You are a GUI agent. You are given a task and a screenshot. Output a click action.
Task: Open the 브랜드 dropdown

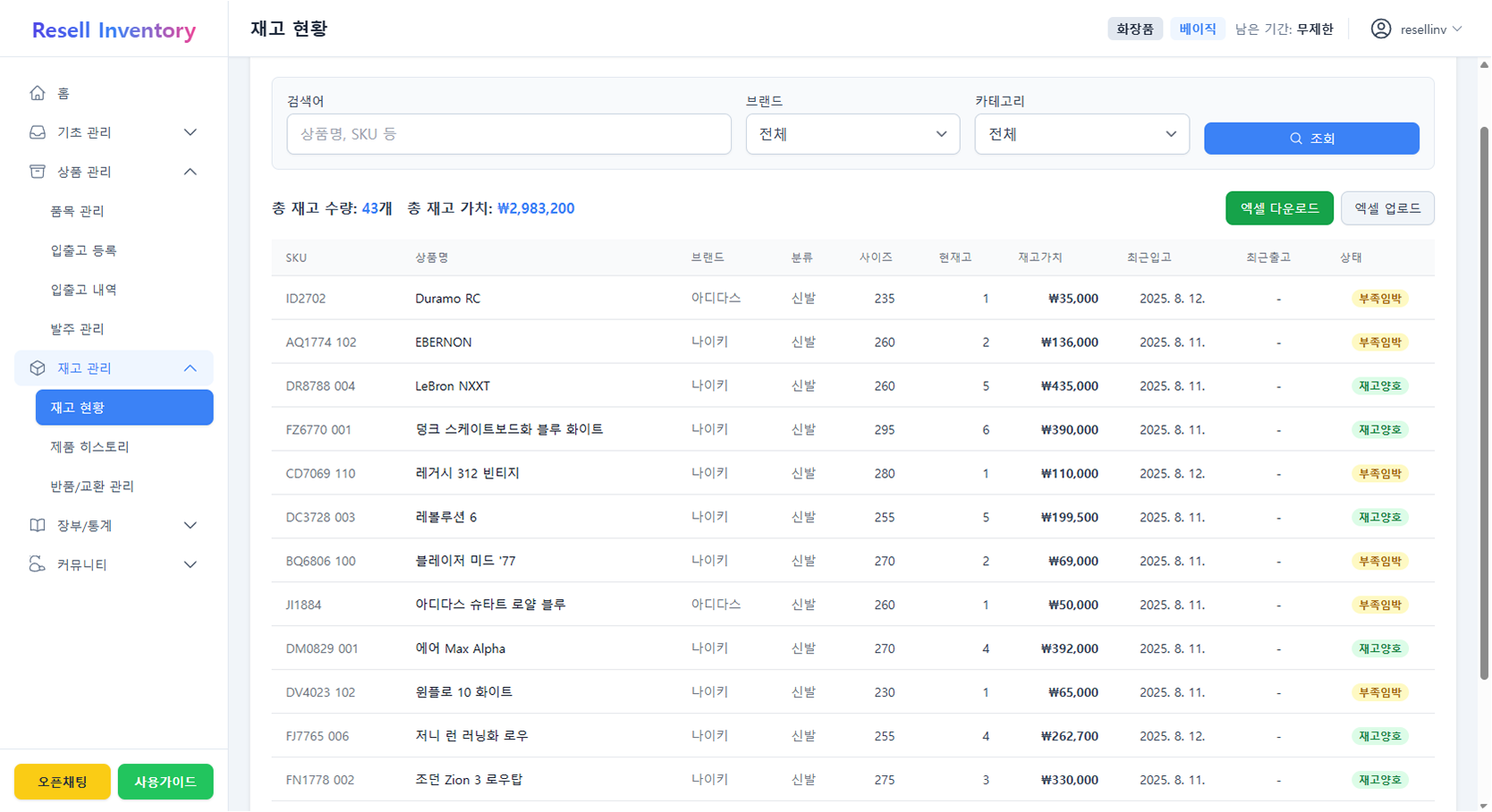852,134
